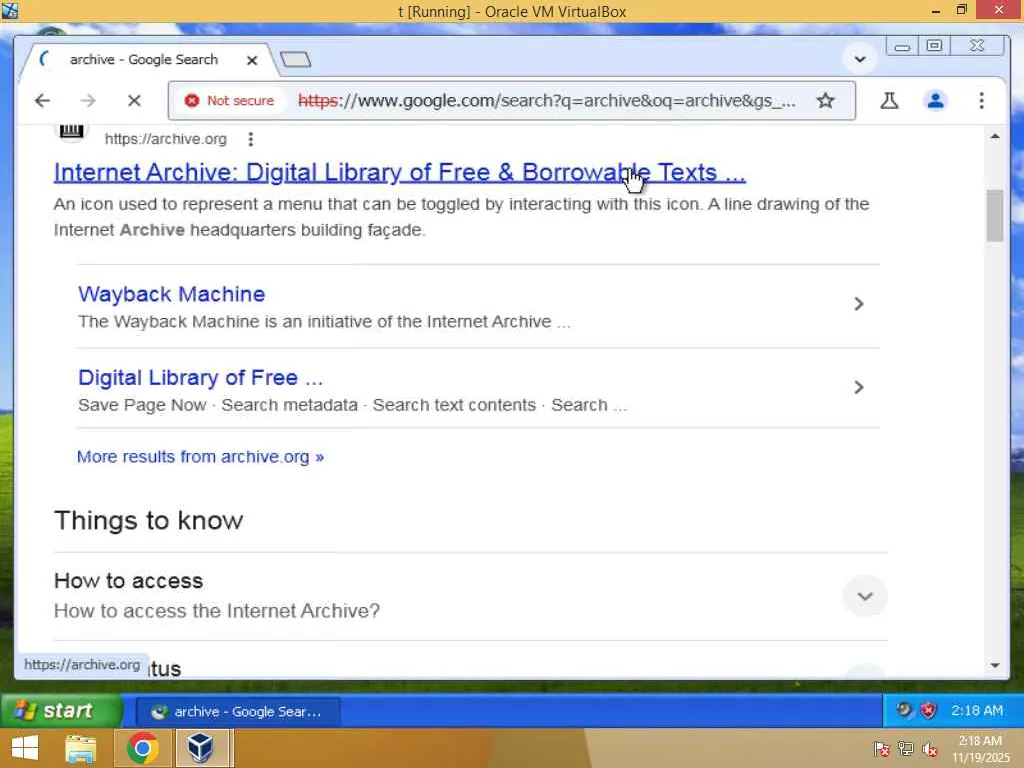The image size is (1024, 768).
Task: Open the Chrome labs flask icon
Action: (889, 101)
